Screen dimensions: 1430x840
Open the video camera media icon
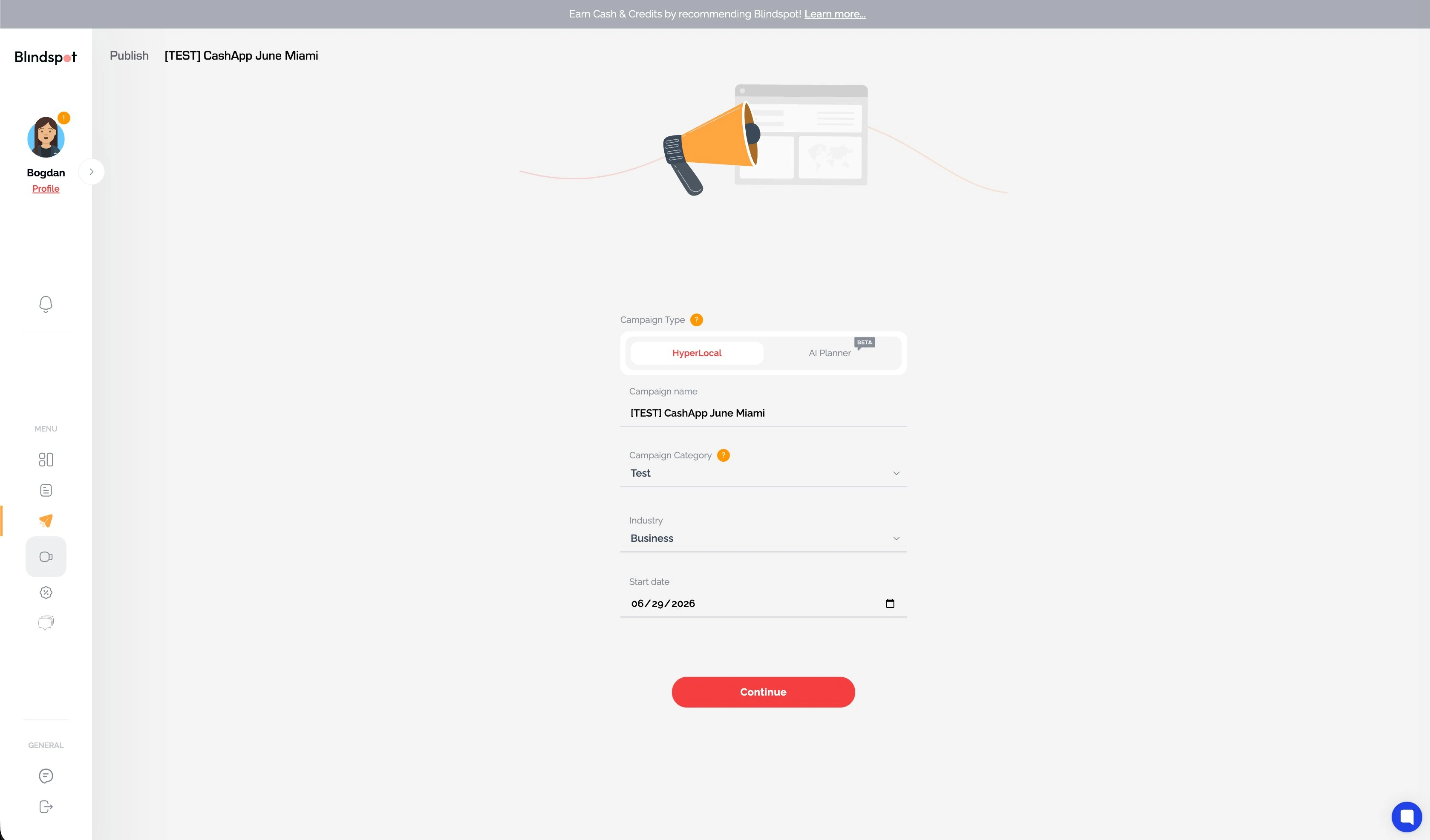coord(46,556)
